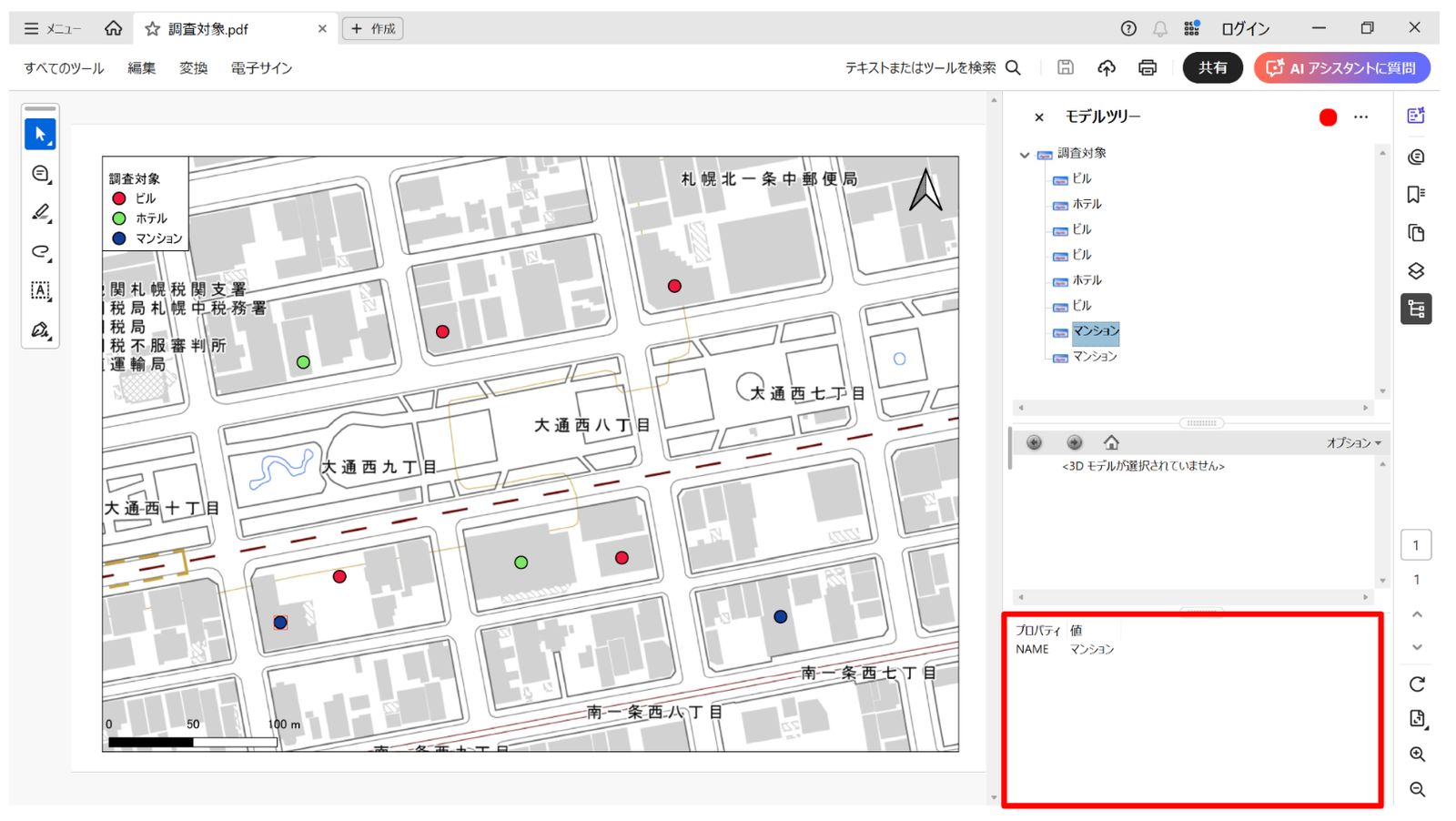The width and height of the screenshot is (1456, 821).
Task: Open the comments panel from the right rail
Action: [x=1416, y=157]
